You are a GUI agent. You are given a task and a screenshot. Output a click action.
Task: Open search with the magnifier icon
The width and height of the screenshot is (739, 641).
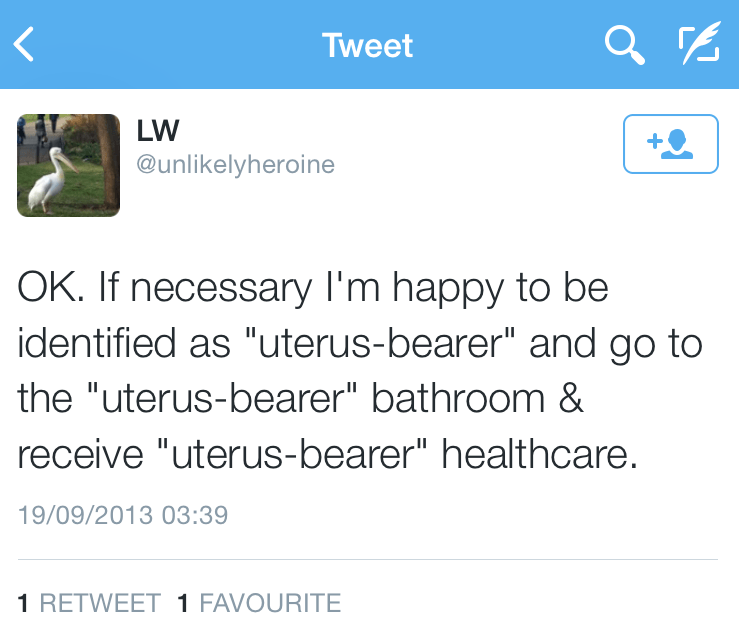click(x=625, y=45)
